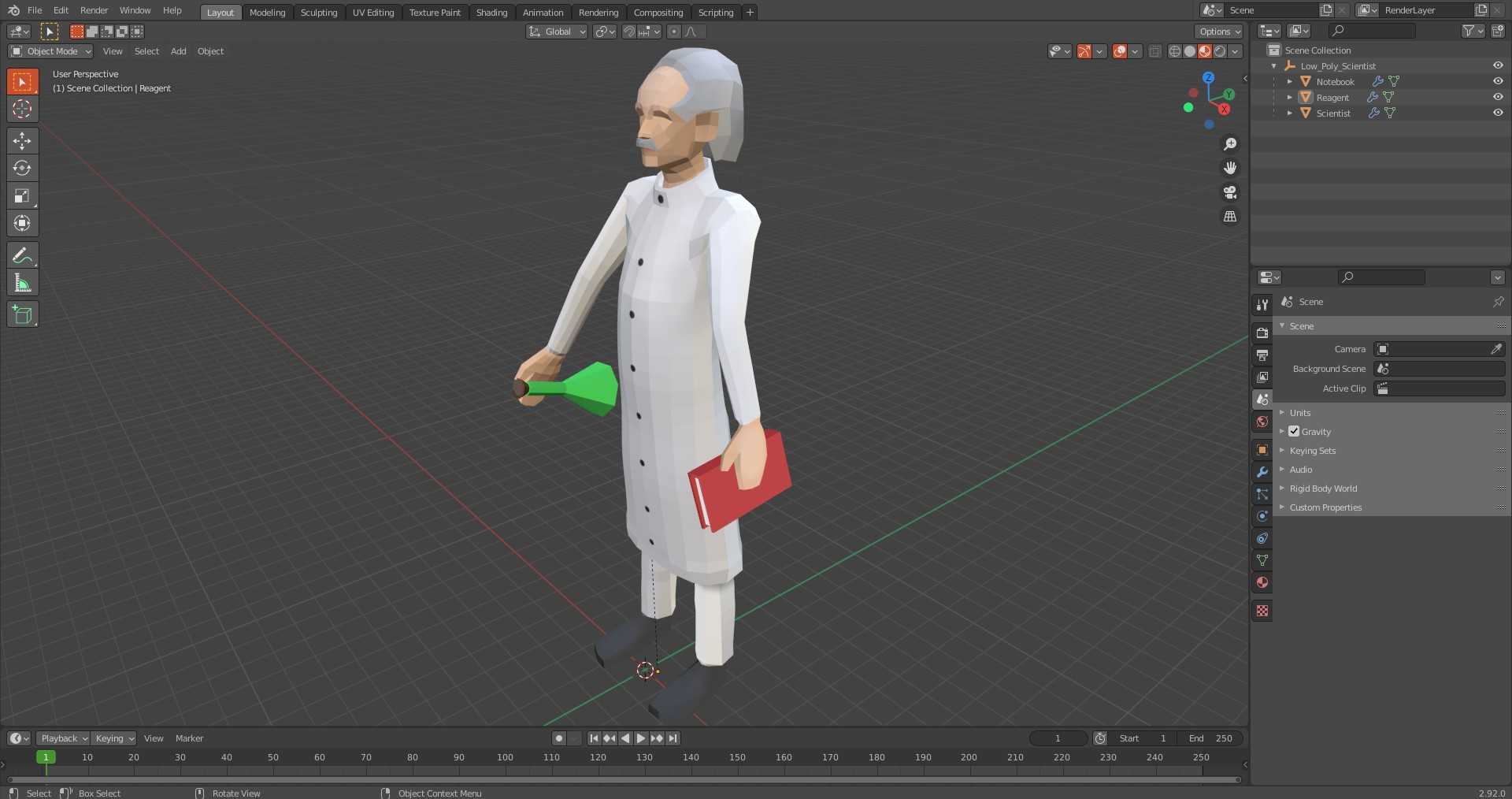Open Material properties tab

coord(1262,582)
